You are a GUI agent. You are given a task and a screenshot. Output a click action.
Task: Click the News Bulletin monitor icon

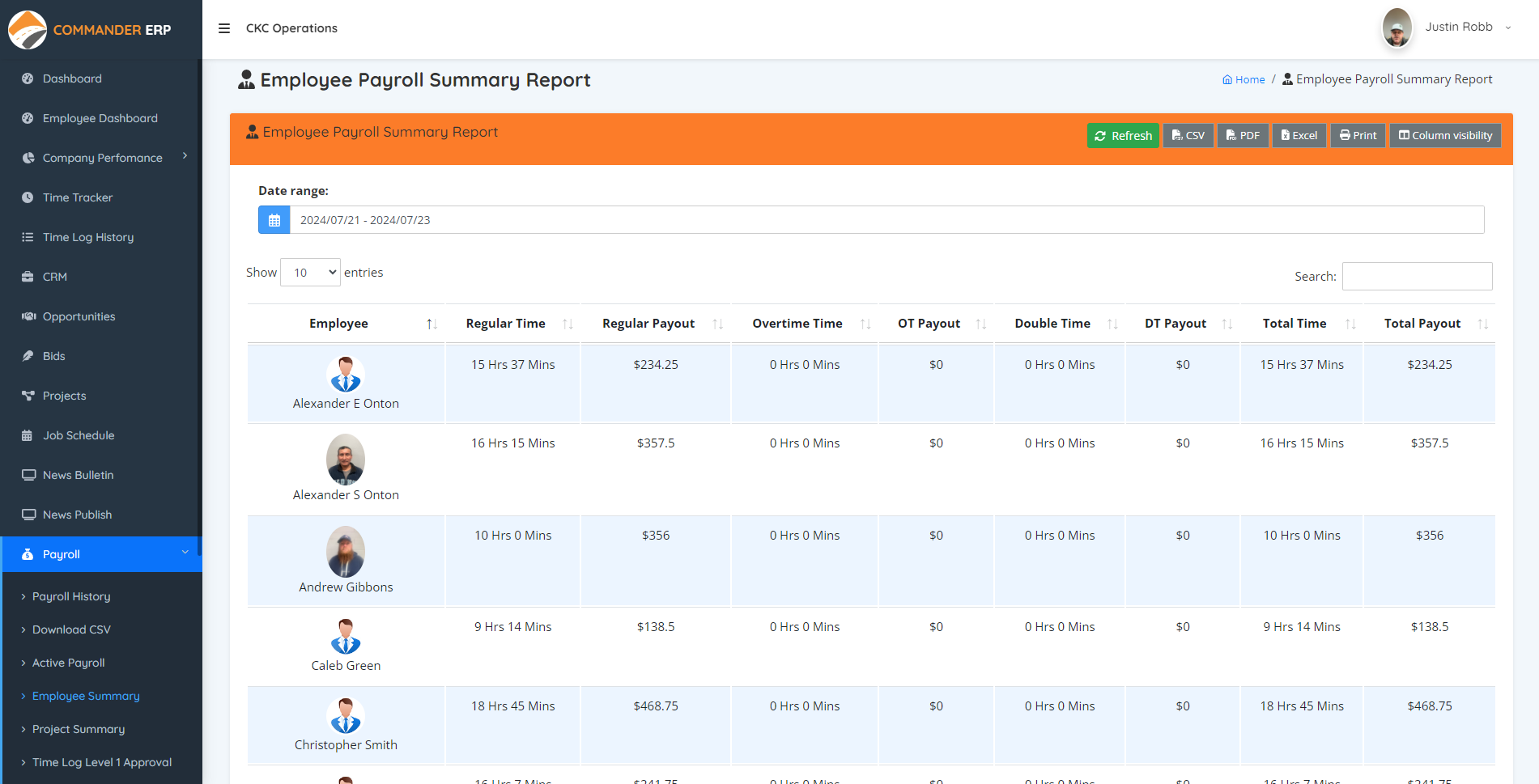[x=28, y=475]
